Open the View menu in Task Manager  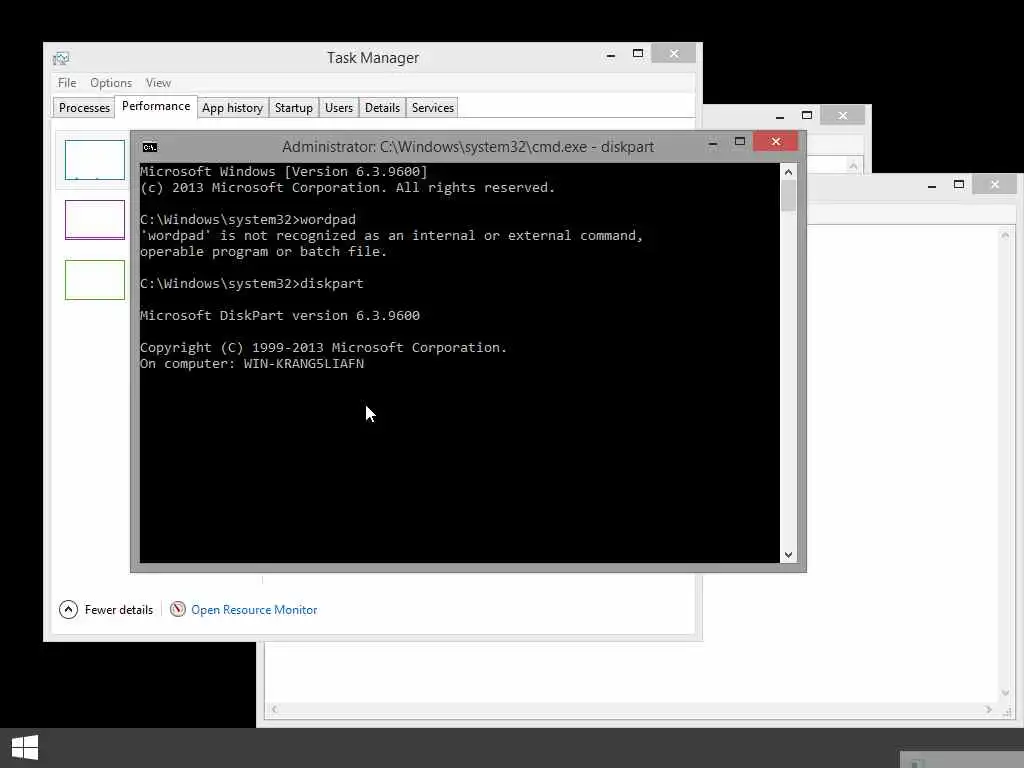158,83
